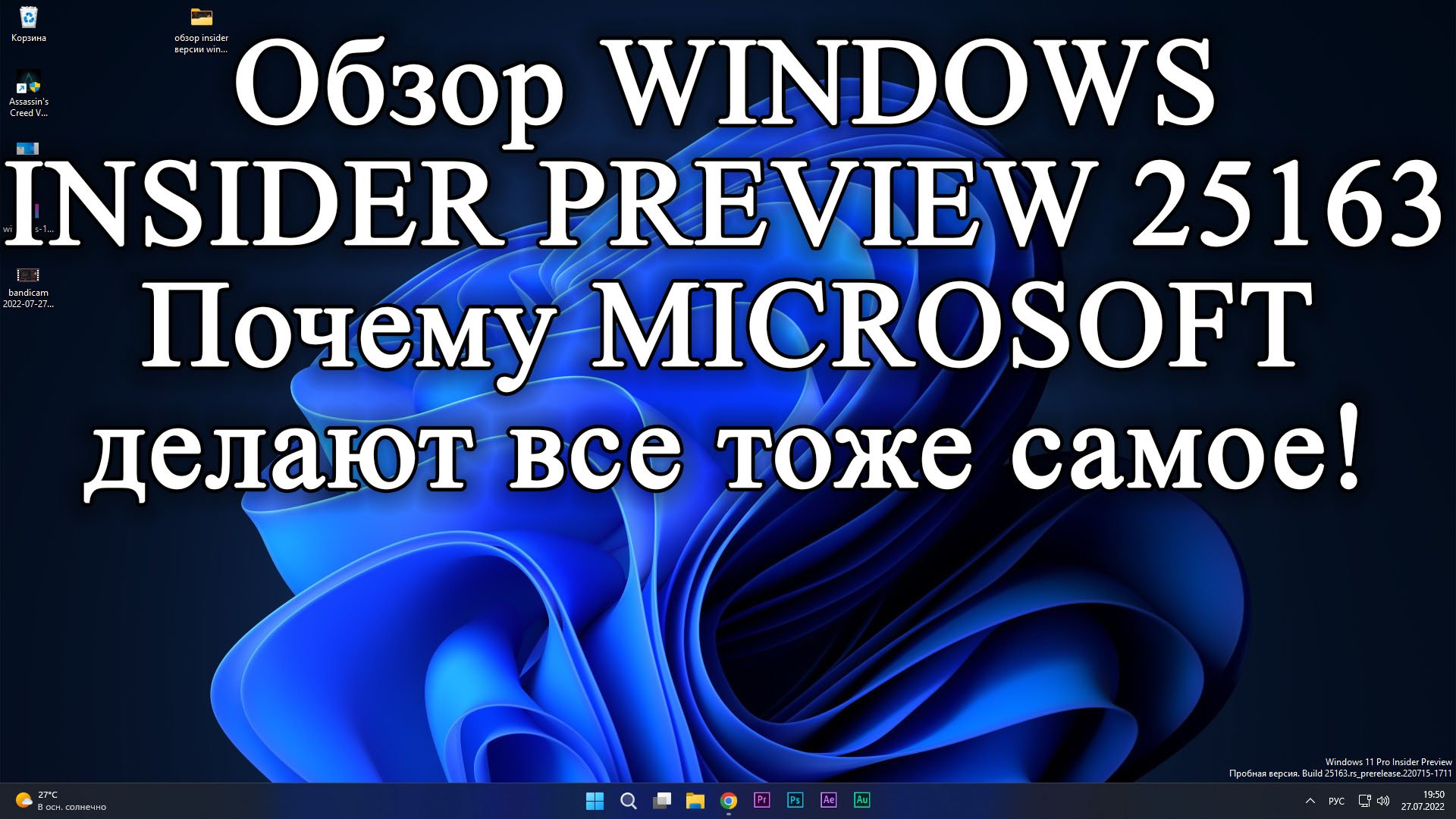Launch File Explorer from the taskbar
The height and width of the screenshot is (819, 1456).
[x=695, y=801]
